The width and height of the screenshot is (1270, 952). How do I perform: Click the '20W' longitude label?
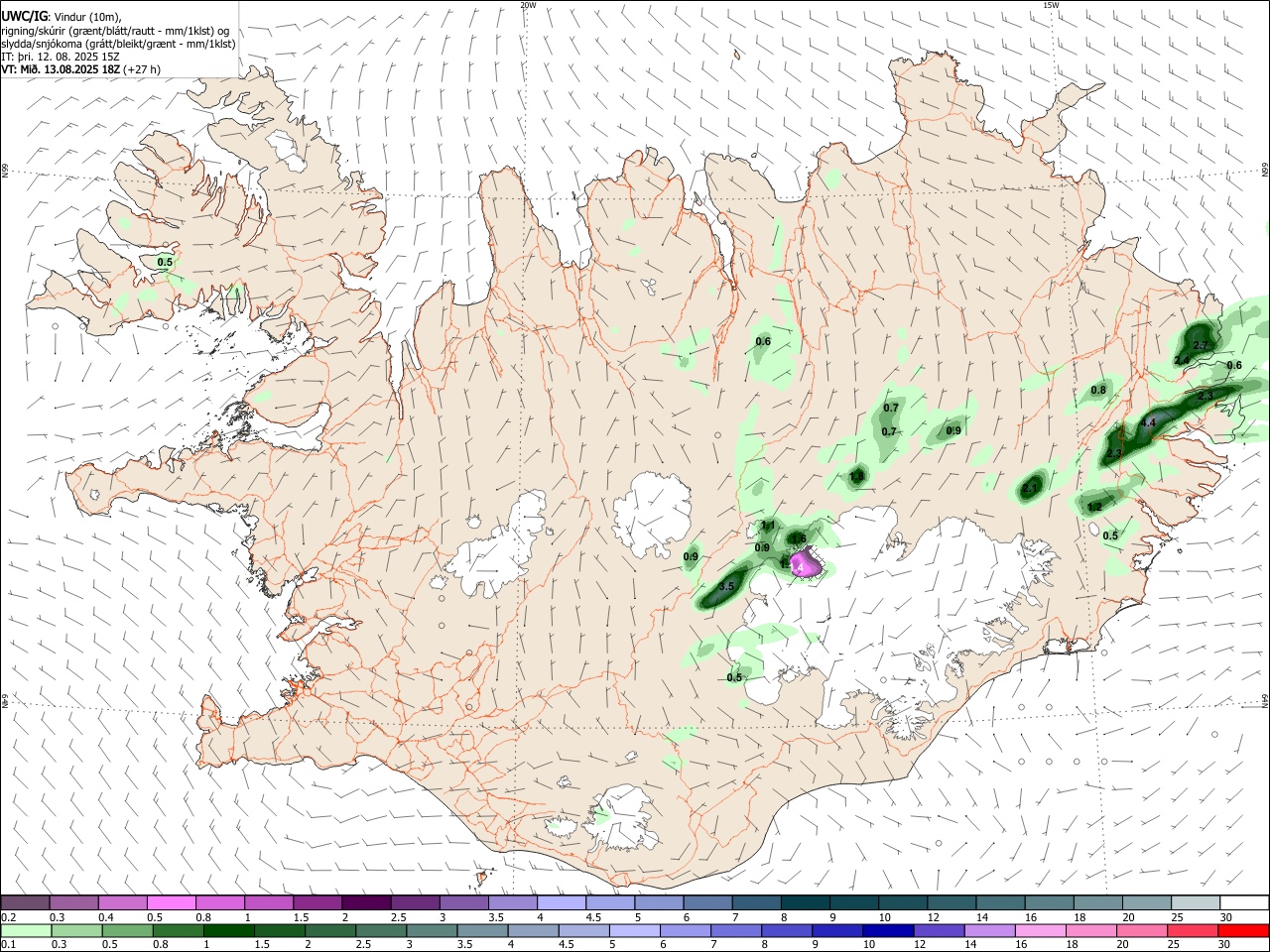click(x=528, y=5)
